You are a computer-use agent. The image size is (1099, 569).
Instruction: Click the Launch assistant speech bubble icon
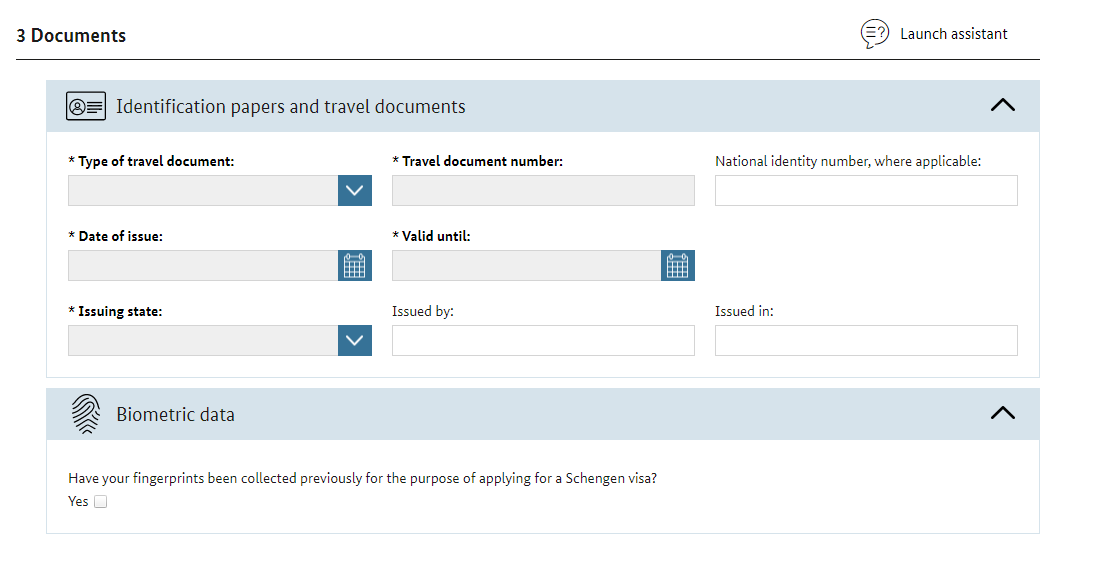(x=875, y=34)
